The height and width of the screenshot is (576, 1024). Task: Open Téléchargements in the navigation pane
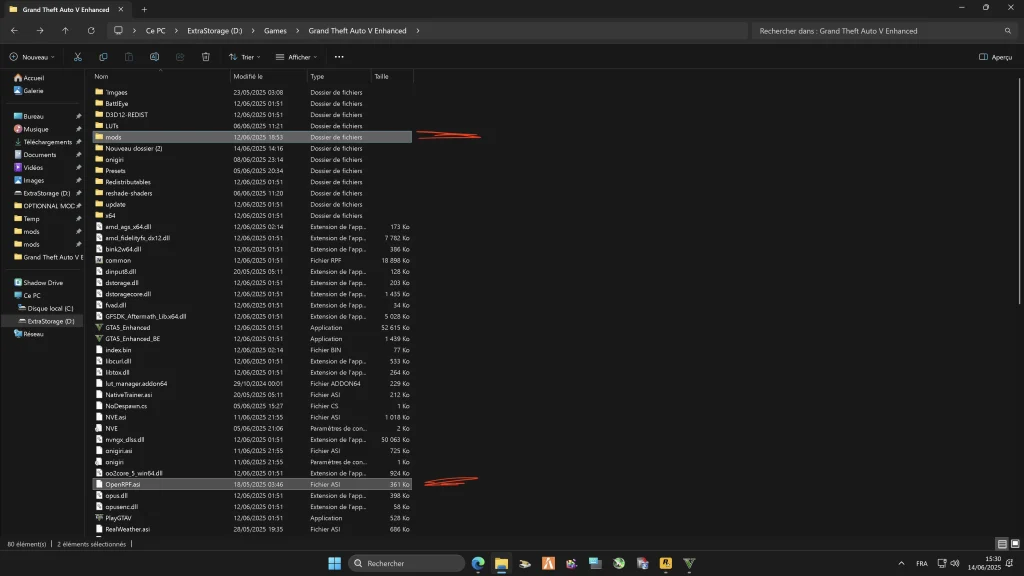point(48,142)
